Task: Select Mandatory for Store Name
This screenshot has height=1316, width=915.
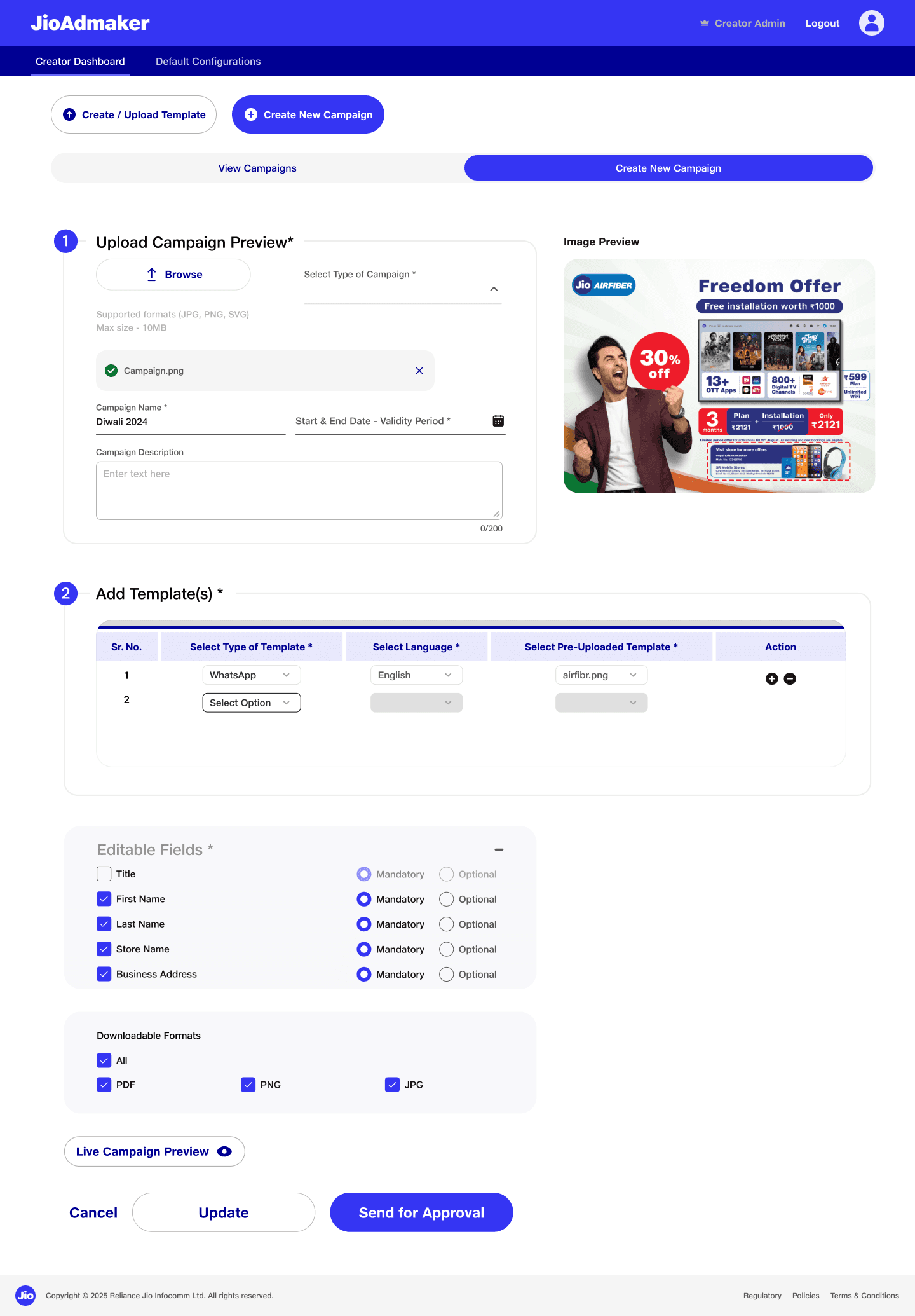Action: point(364,949)
